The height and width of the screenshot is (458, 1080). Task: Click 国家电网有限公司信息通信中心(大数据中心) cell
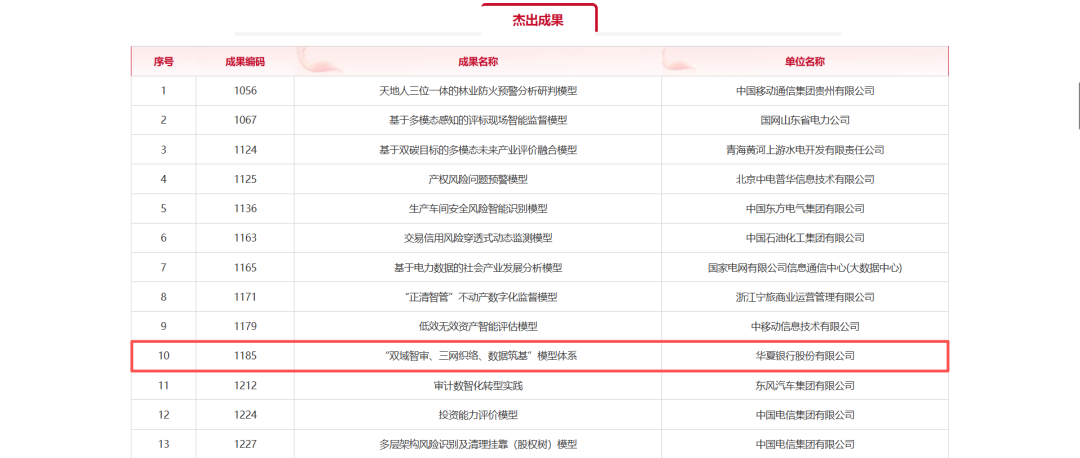coord(805,268)
